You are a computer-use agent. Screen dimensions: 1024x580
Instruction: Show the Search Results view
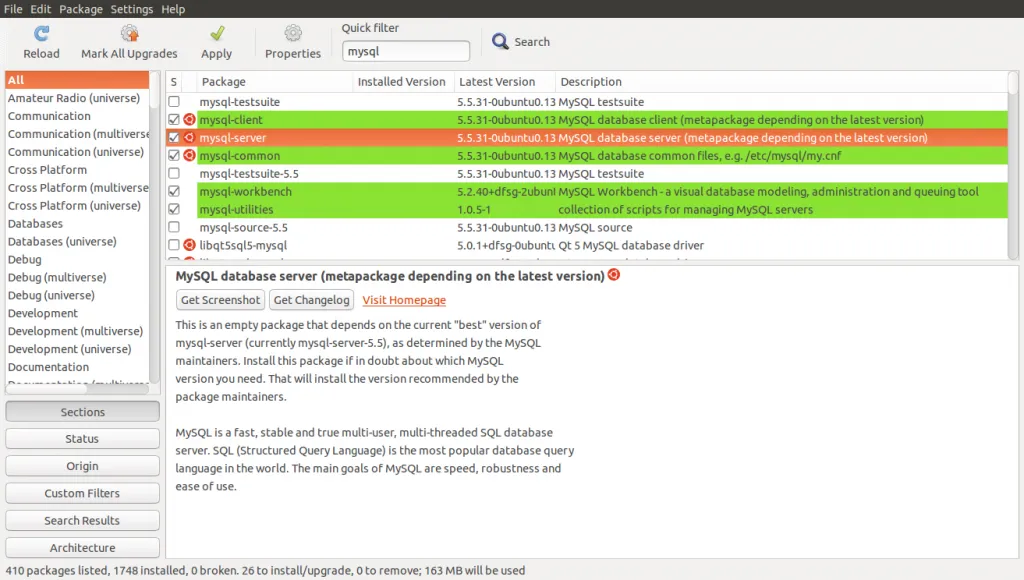[x=82, y=521]
